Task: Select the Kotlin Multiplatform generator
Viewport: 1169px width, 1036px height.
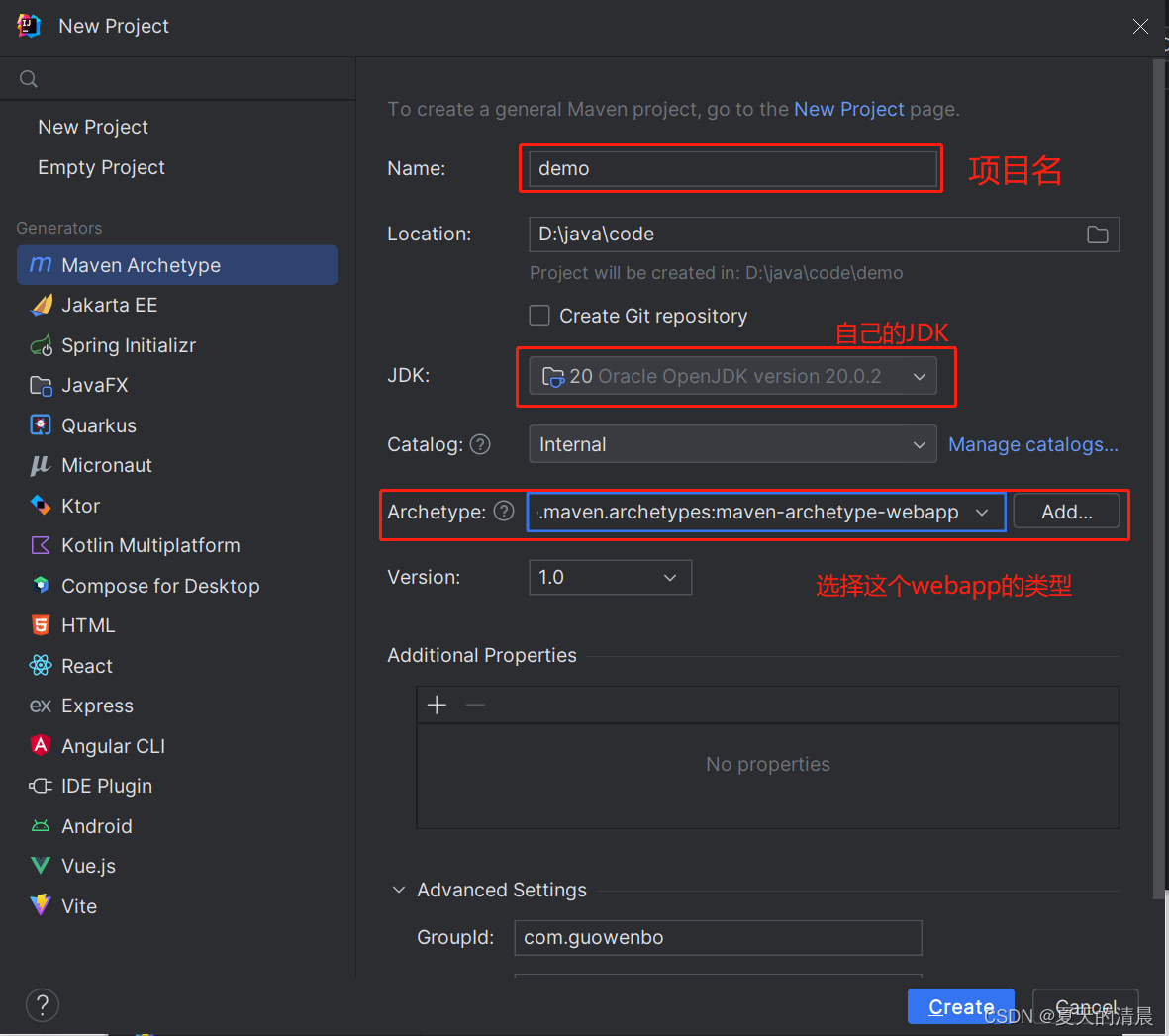Action: [177, 545]
